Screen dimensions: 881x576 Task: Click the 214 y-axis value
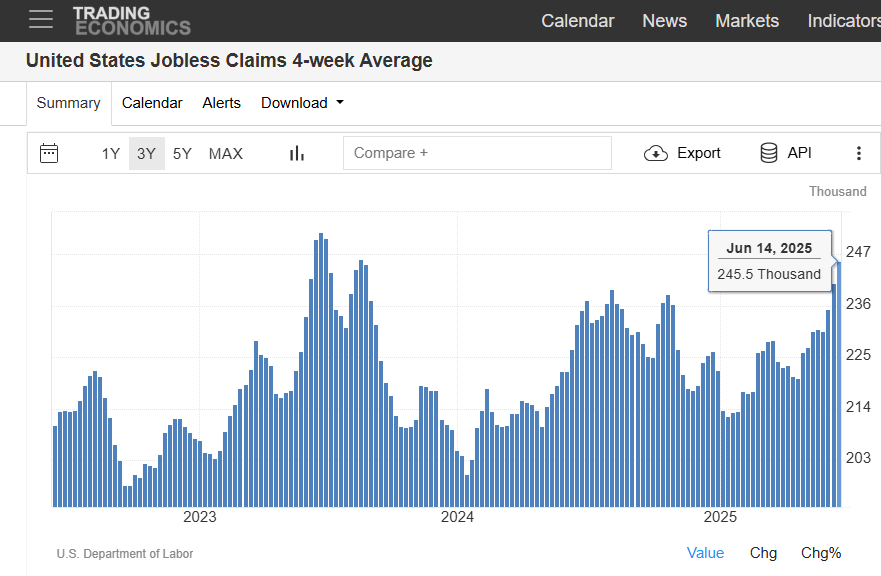click(x=859, y=407)
